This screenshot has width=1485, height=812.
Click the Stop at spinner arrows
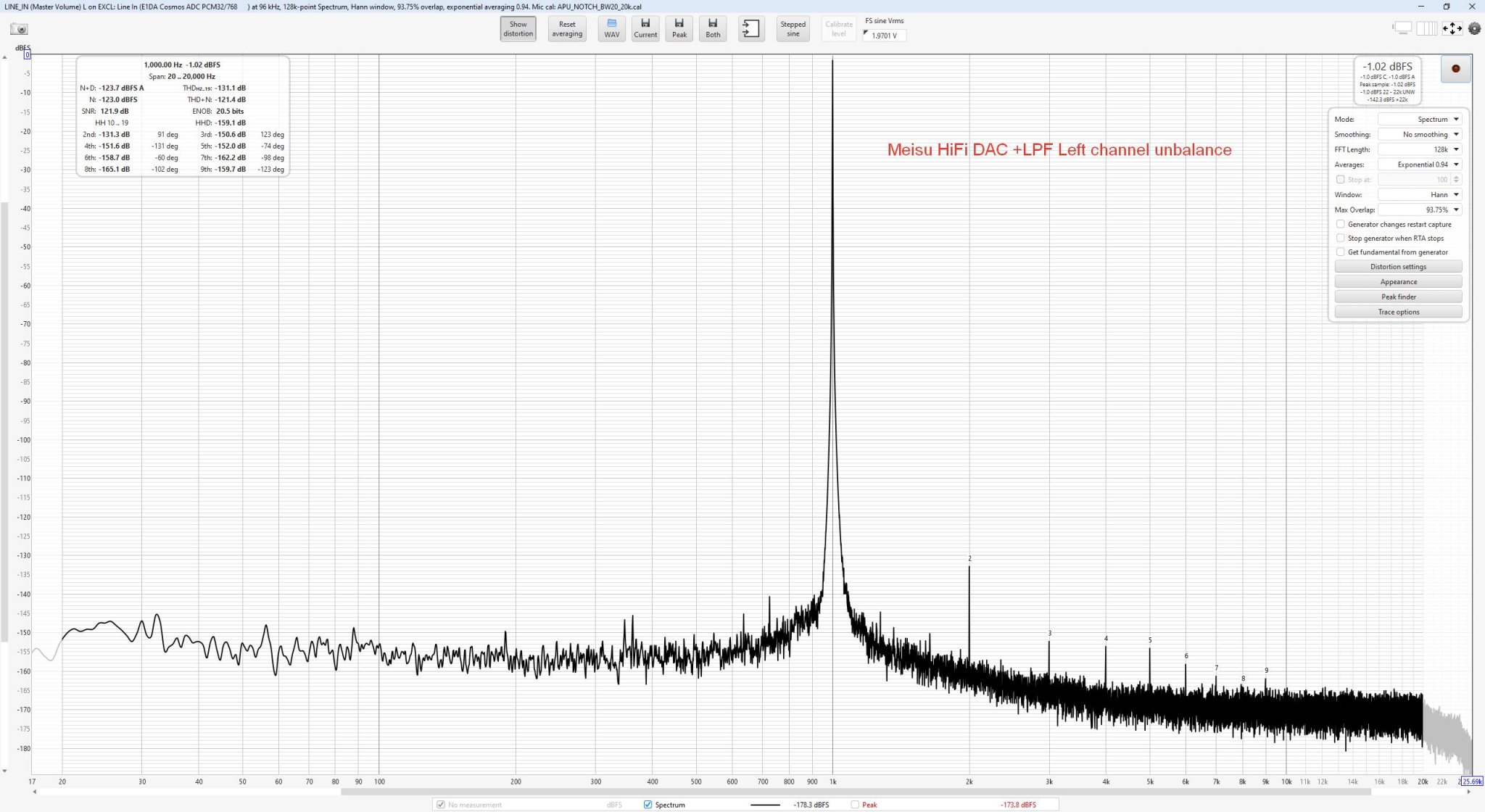[x=1456, y=179]
